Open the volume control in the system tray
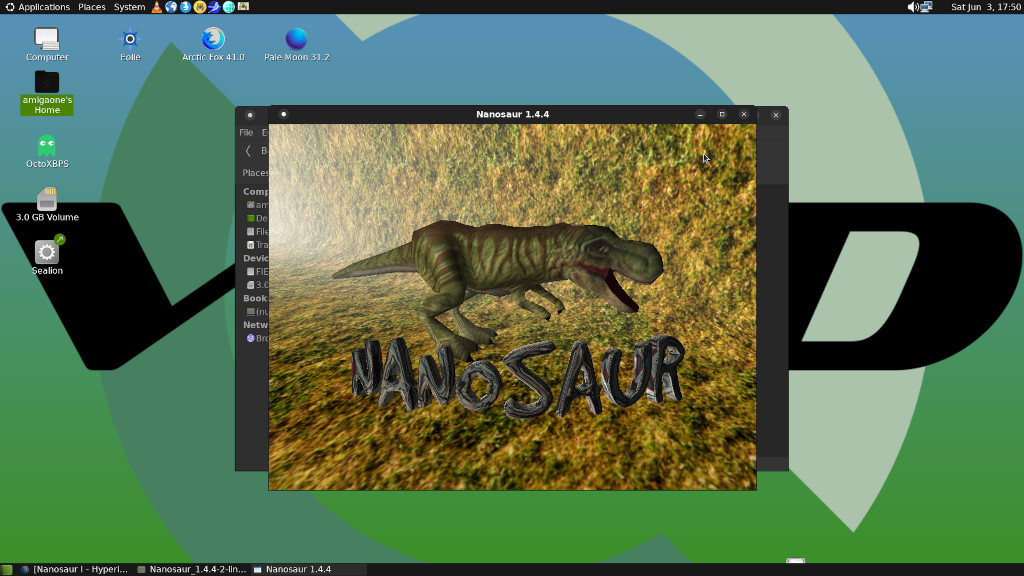The width and height of the screenshot is (1024, 576). coord(912,7)
